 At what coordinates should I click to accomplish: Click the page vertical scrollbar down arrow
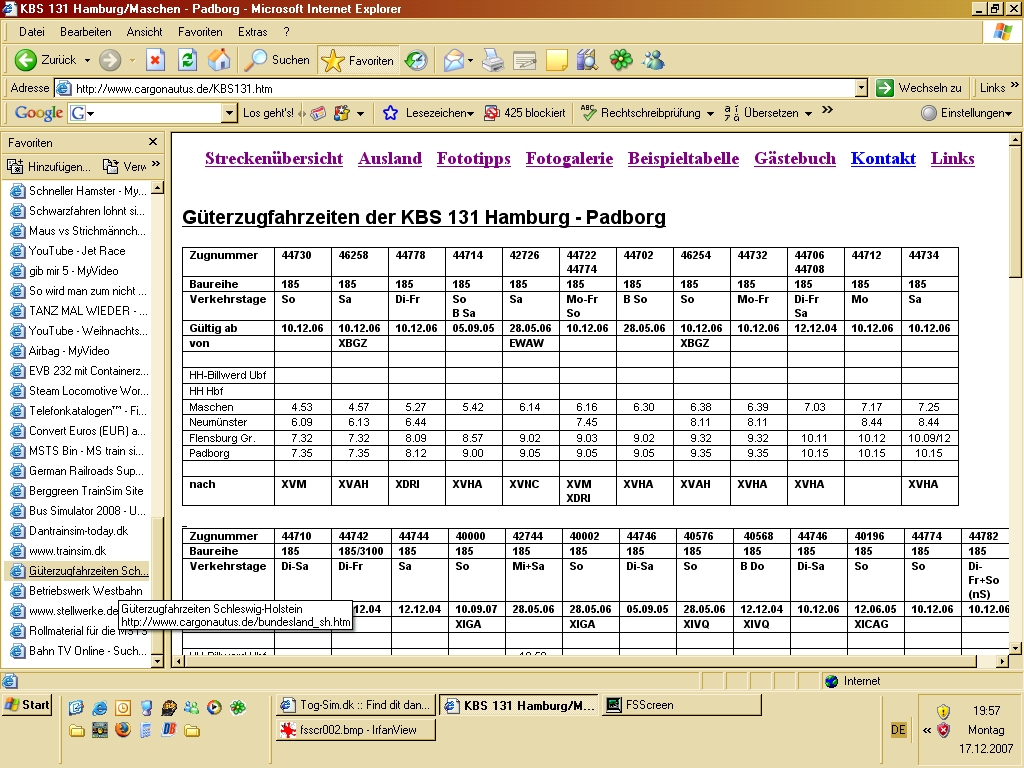coord(1015,648)
